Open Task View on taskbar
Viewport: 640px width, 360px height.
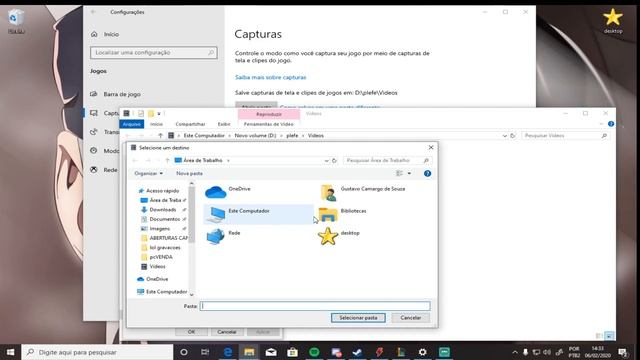[x=205, y=352]
